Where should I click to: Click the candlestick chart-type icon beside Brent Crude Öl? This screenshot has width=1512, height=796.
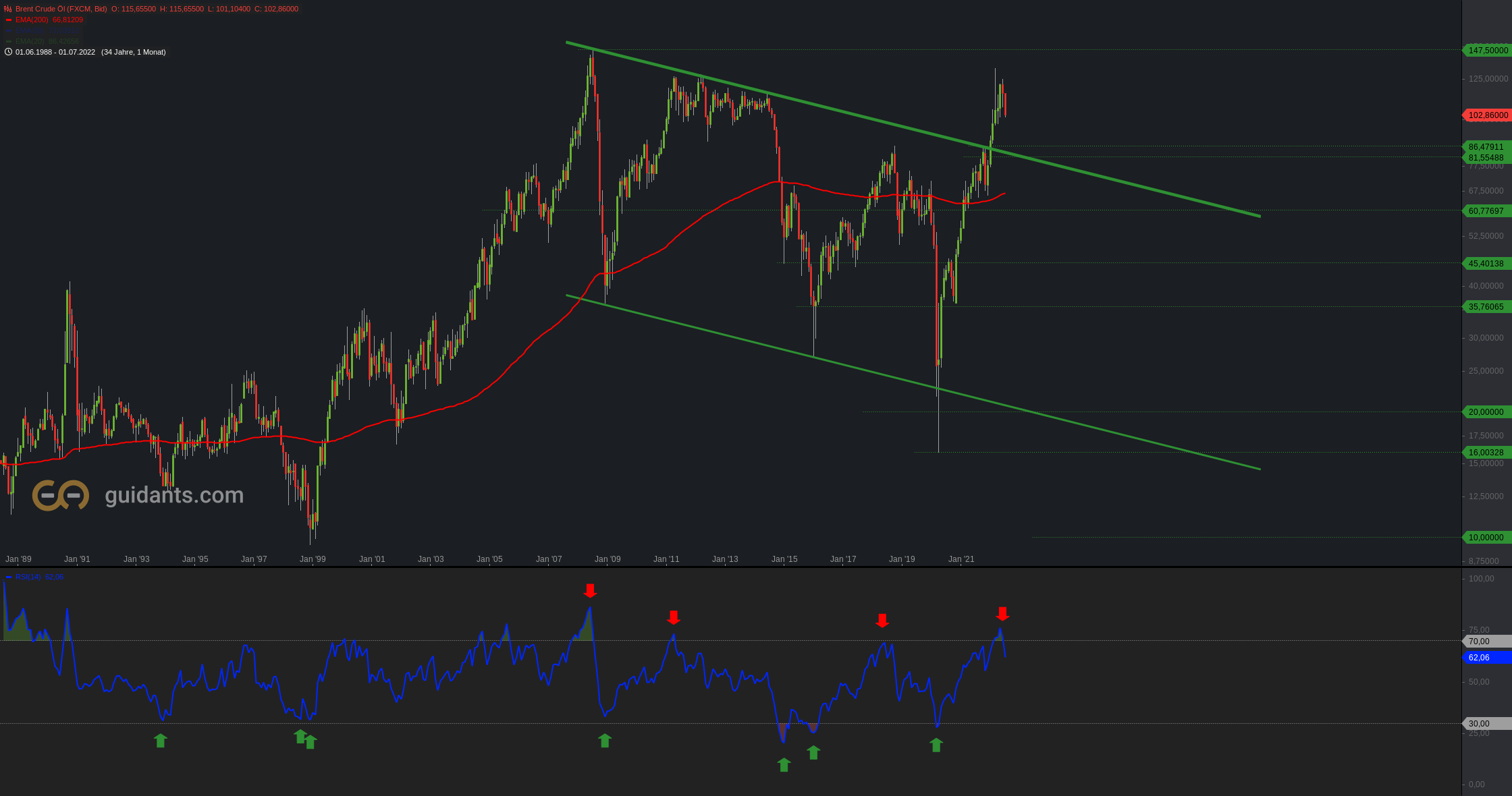[8, 9]
